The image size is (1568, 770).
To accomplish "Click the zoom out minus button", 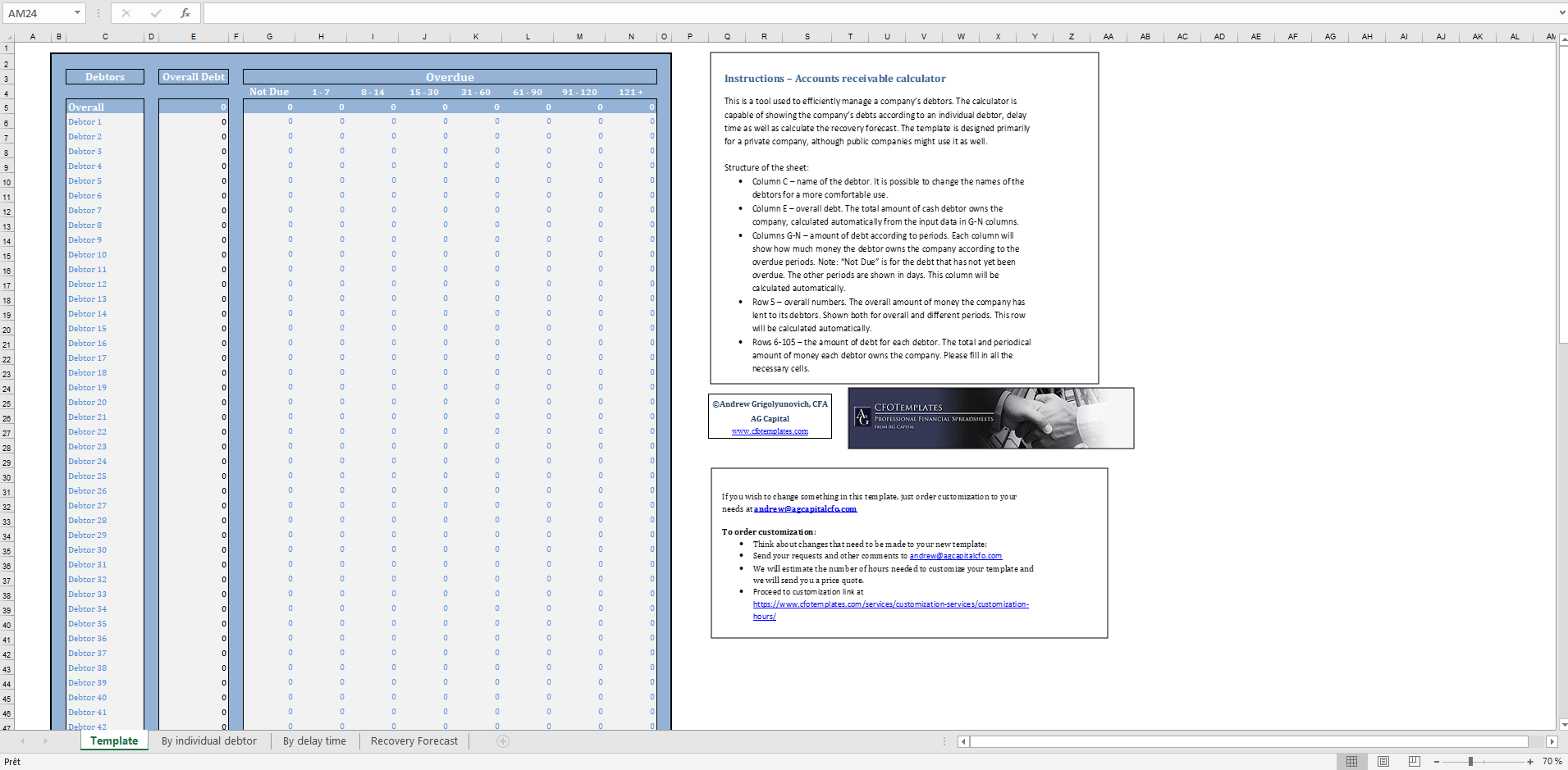I will pyautogui.click(x=1437, y=762).
